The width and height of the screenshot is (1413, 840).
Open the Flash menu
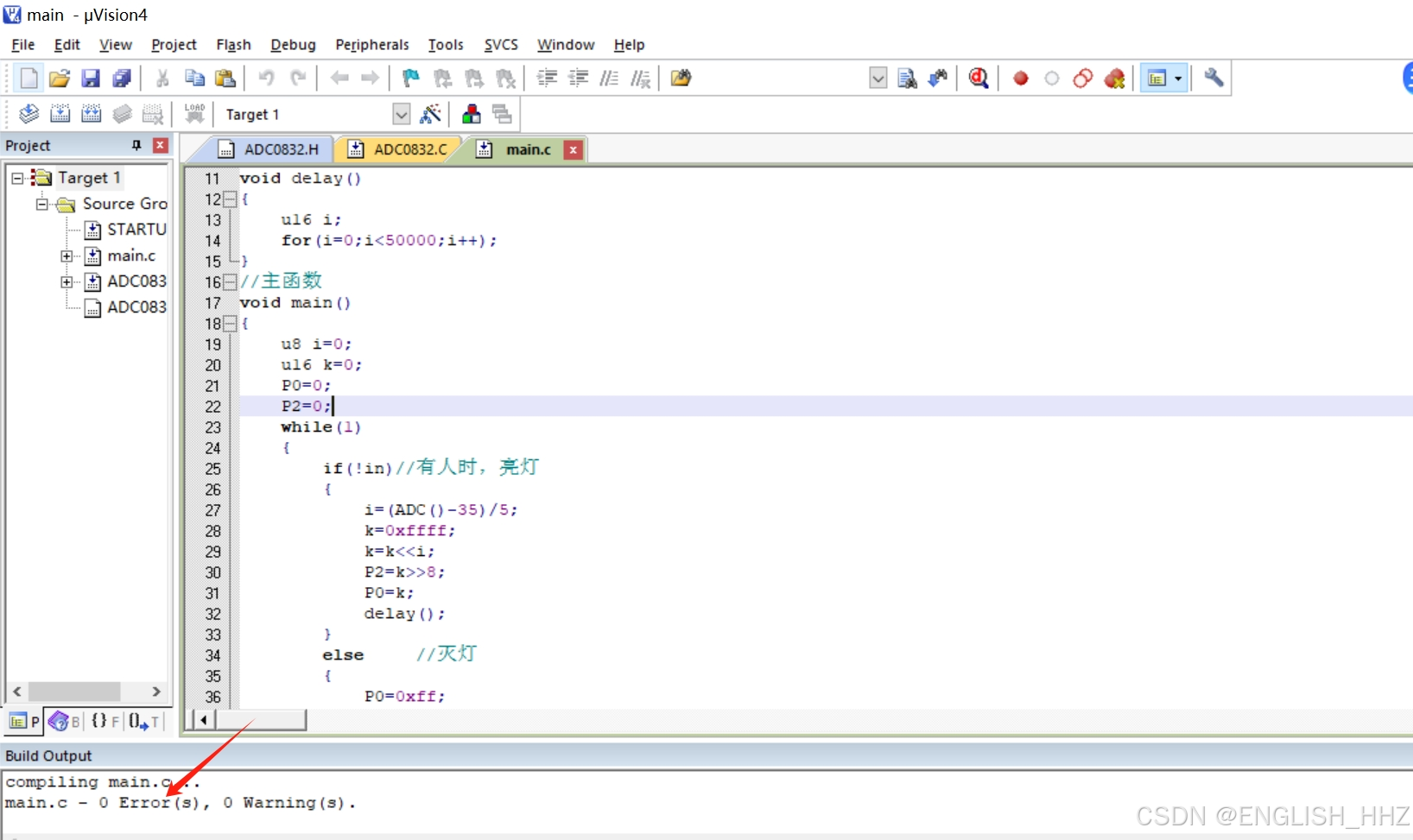point(233,45)
